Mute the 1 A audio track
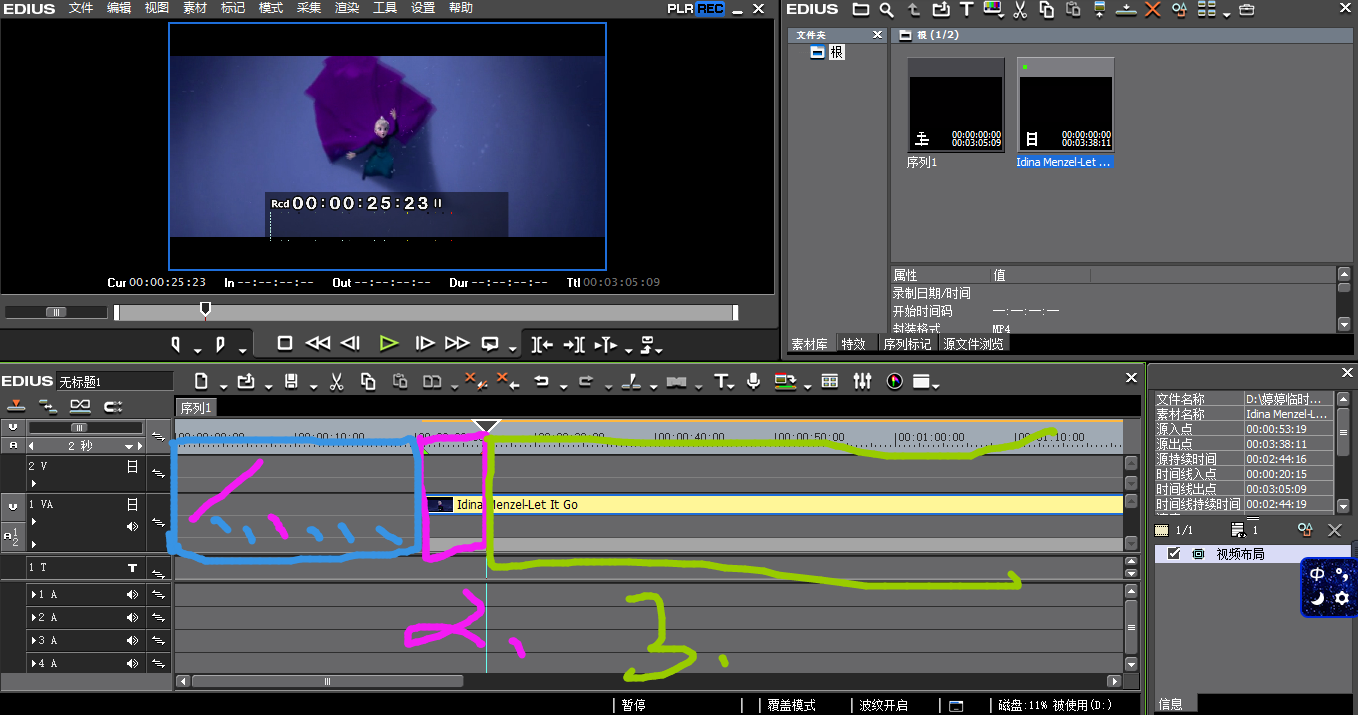This screenshot has width=1358, height=715. tap(132, 594)
